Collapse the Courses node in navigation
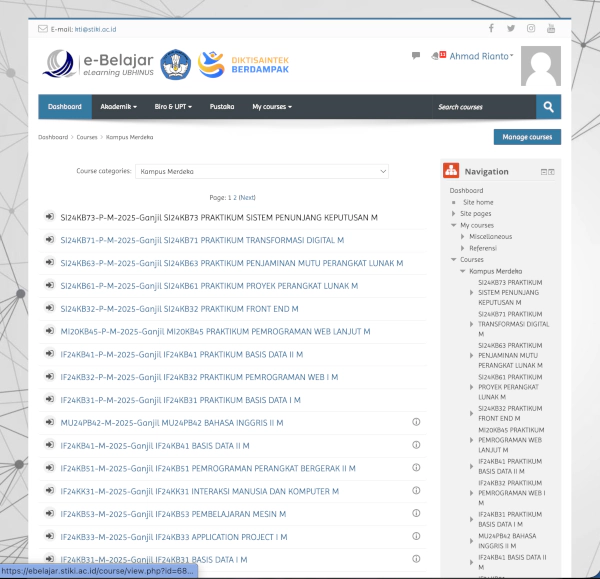This screenshot has height=579, width=600. pyautogui.click(x=453, y=259)
